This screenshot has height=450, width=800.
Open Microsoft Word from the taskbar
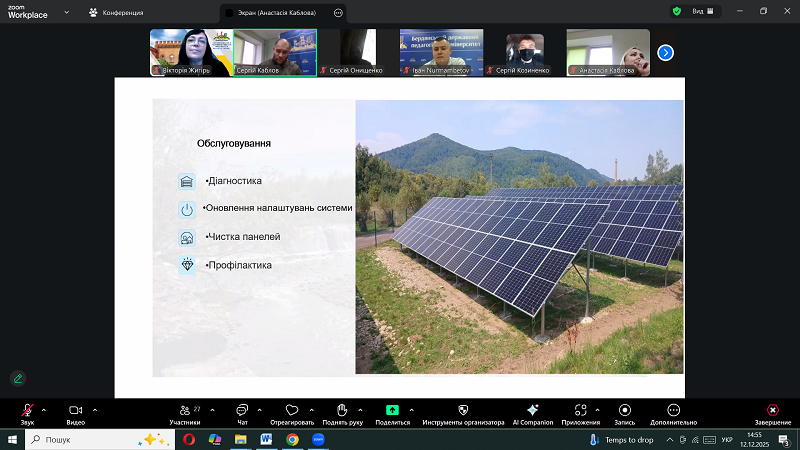coord(267,439)
